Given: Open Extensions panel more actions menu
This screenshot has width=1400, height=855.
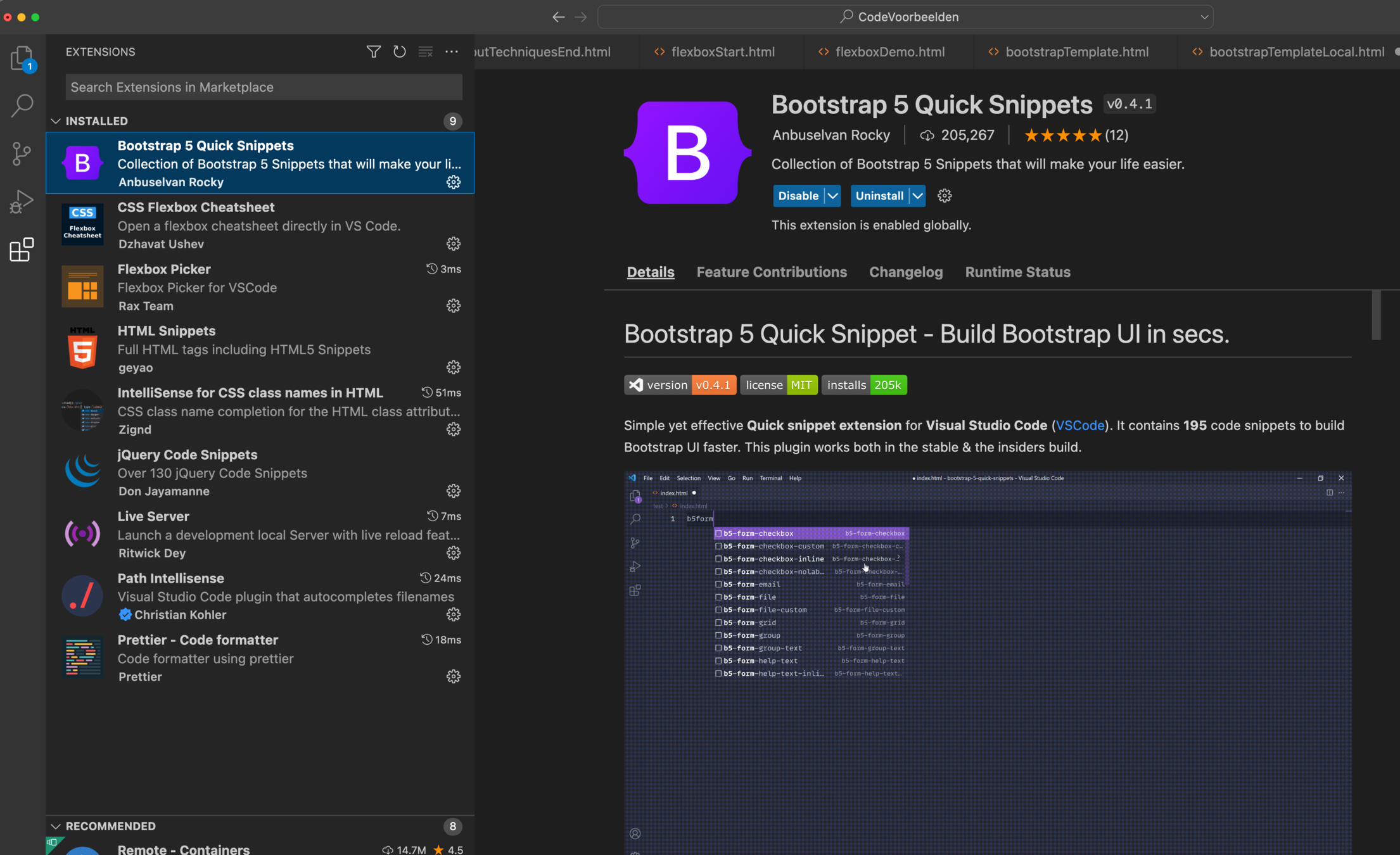Looking at the screenshot, I should click(452, 52).
